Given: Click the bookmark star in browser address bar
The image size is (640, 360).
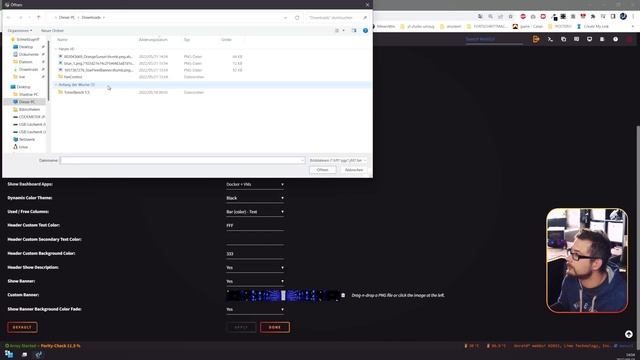Looking at the screenshot, I should click(511, 16).
